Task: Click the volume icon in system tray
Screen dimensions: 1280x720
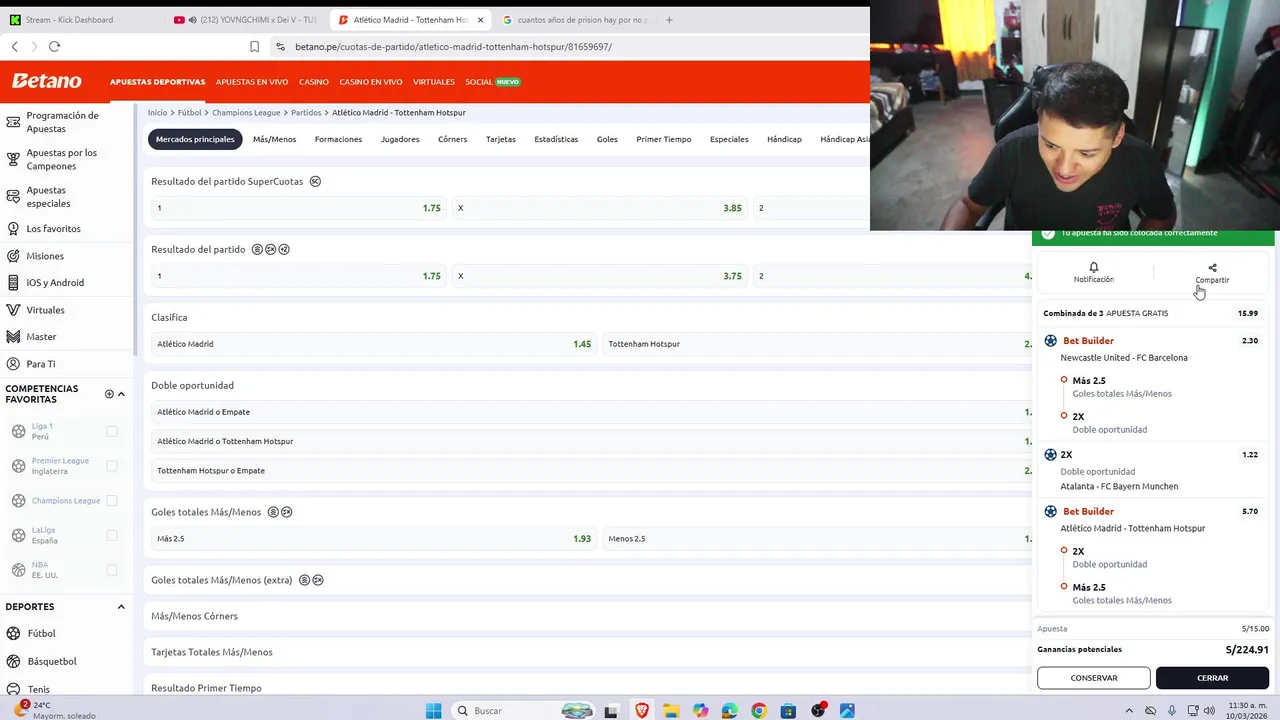Action: pyautogui.click(x=1209, y=710)
